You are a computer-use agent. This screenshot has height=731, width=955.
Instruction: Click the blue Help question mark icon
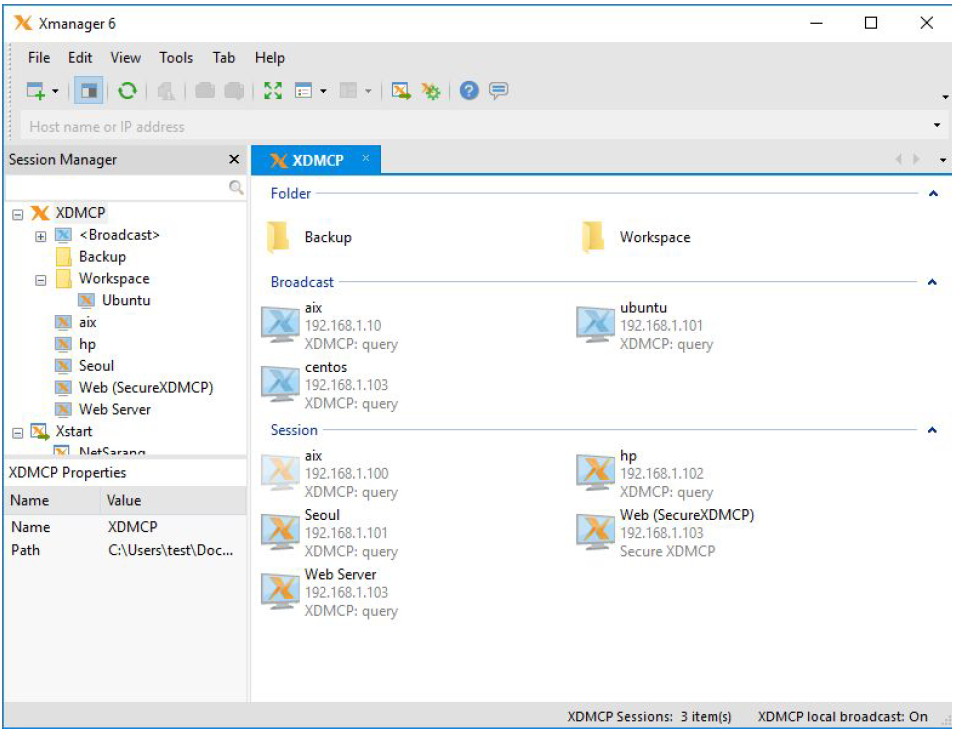[469, 91]
